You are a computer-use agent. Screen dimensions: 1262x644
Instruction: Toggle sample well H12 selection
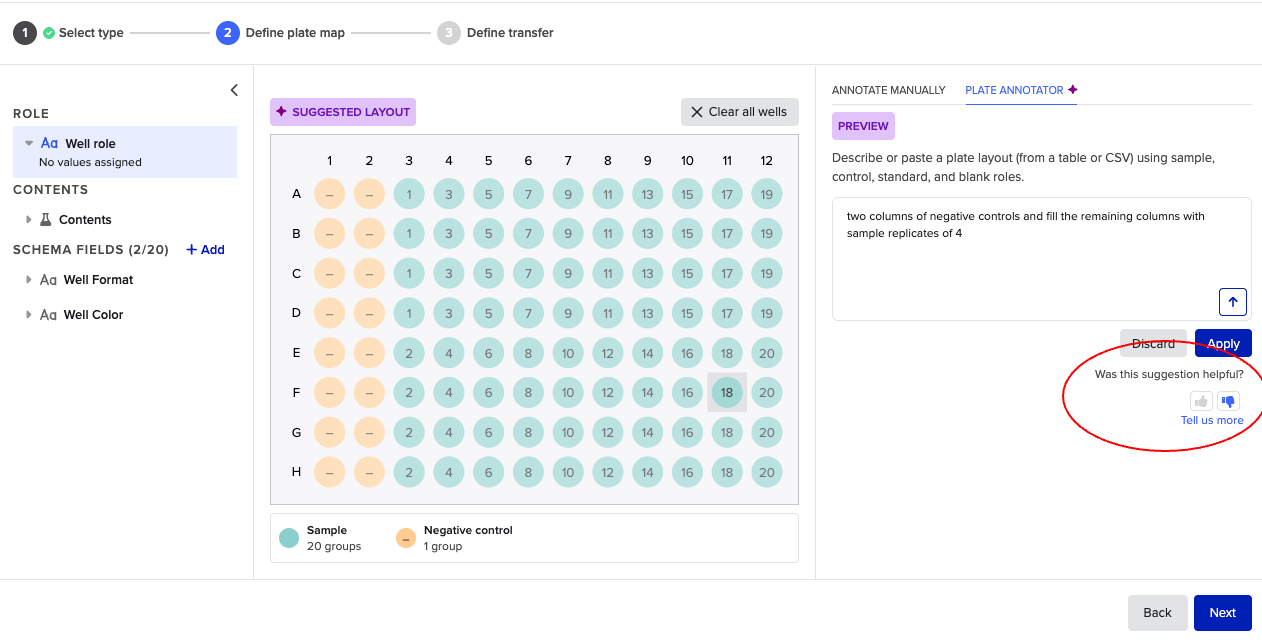tap(767, 472)
